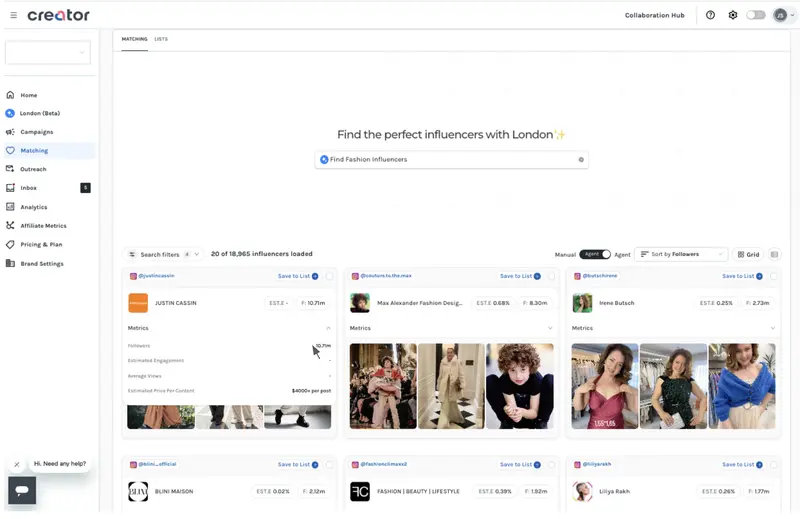
Task: Save Max Alexander to list
Action: [x=520, y=276]
